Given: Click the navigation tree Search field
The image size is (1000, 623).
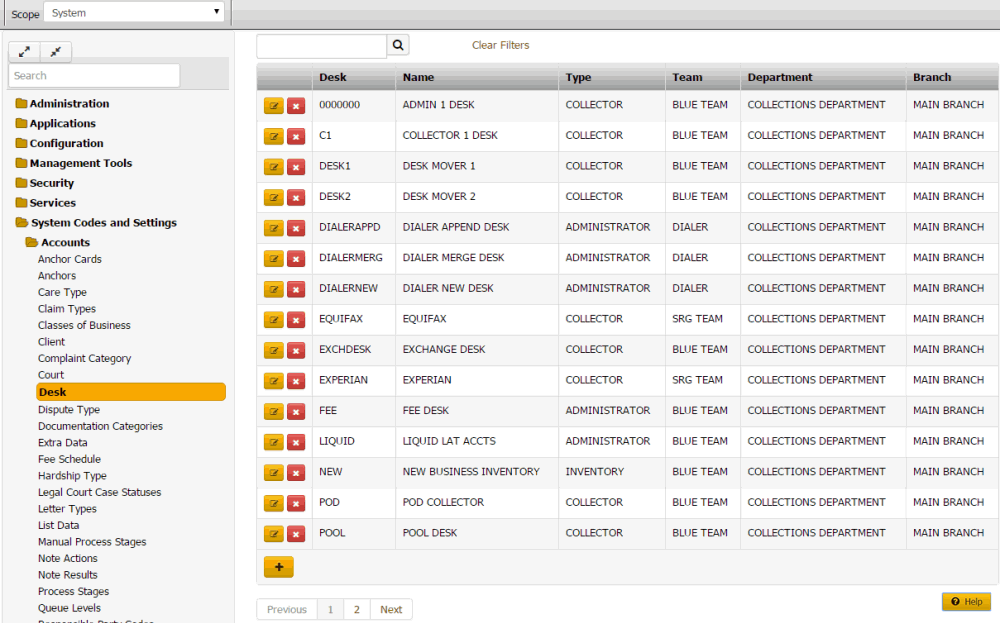Looking at the screenshot, I should tap(94, 76).
